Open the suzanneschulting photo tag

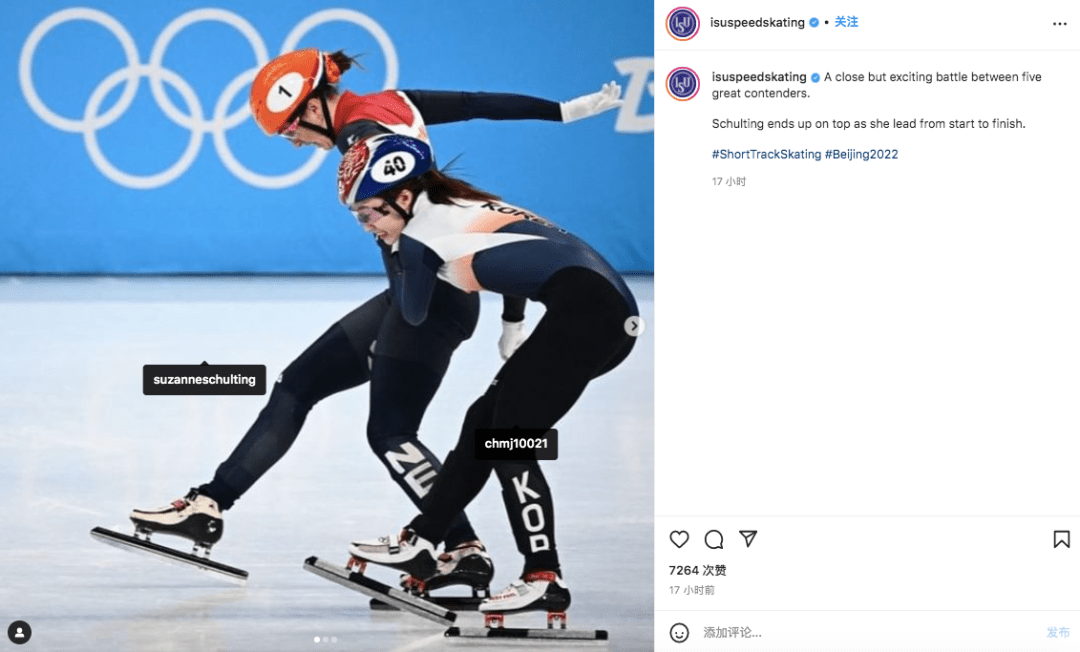pyautogui.click(x=205, y=379)
